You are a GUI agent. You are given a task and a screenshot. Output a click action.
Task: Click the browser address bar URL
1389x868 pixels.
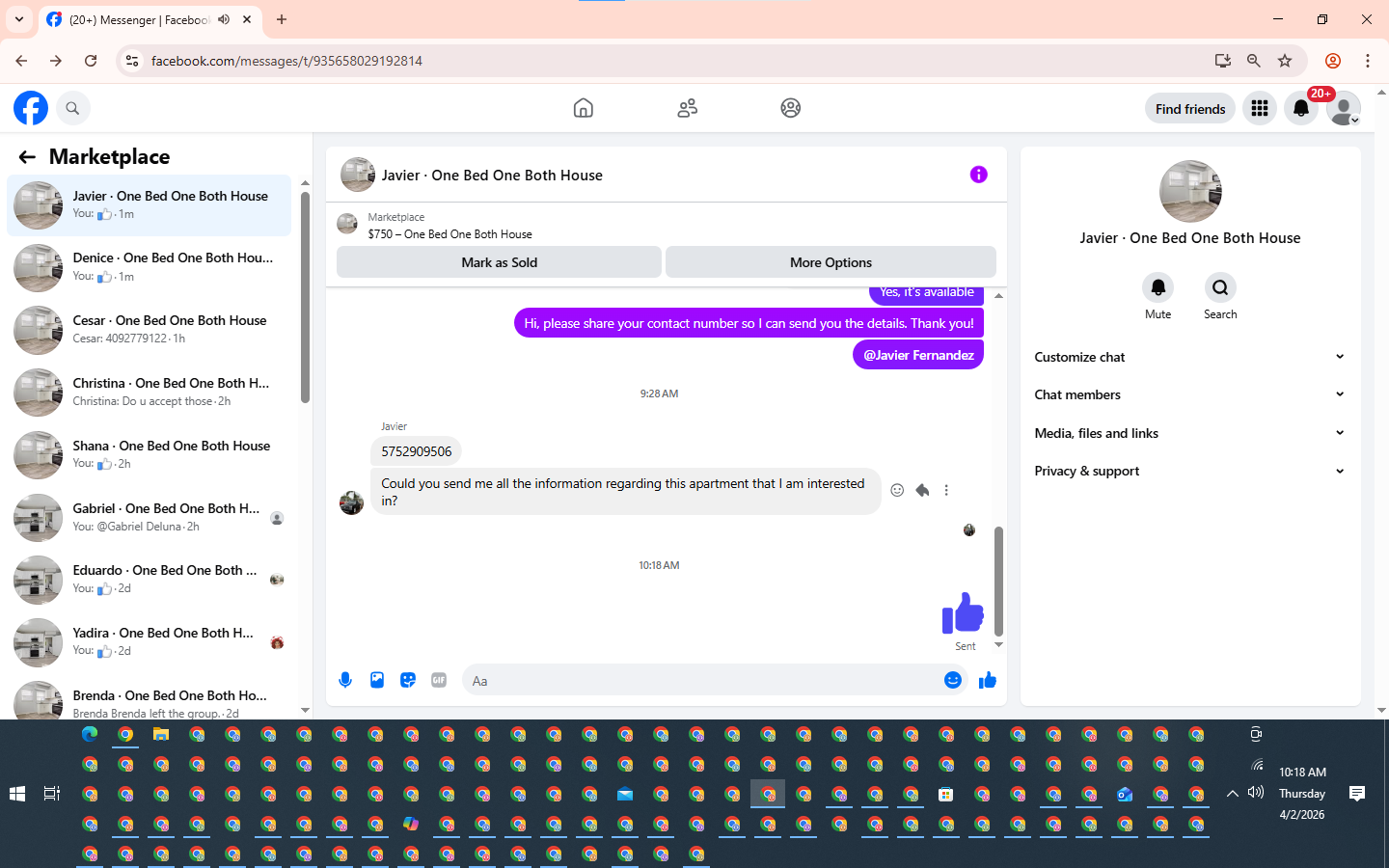(286, 61)
